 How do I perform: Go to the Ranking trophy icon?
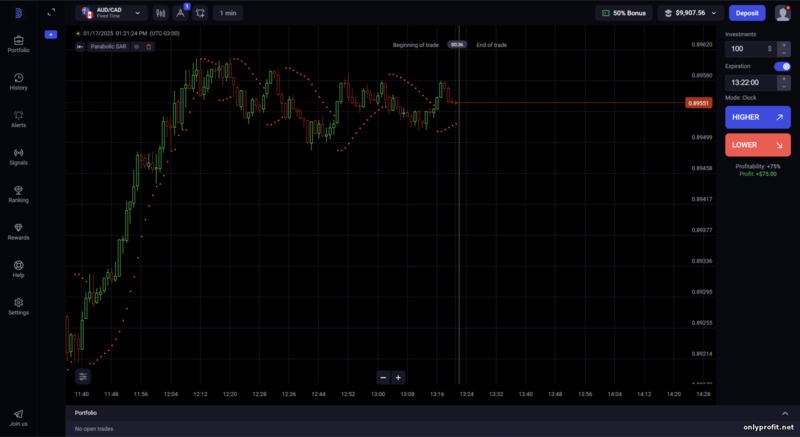point(18,193)
